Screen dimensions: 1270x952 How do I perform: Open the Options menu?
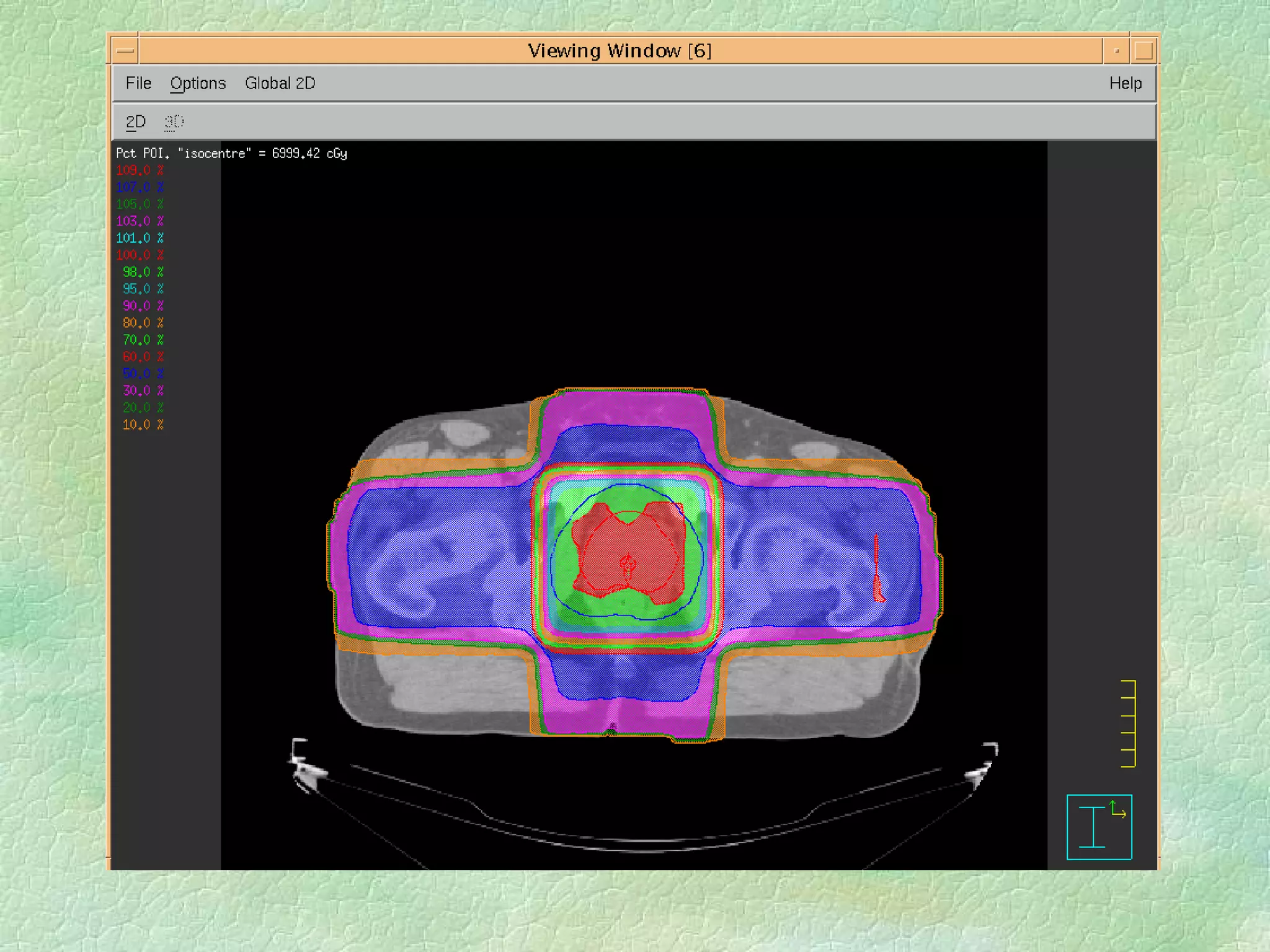click(x=198, y=83)
